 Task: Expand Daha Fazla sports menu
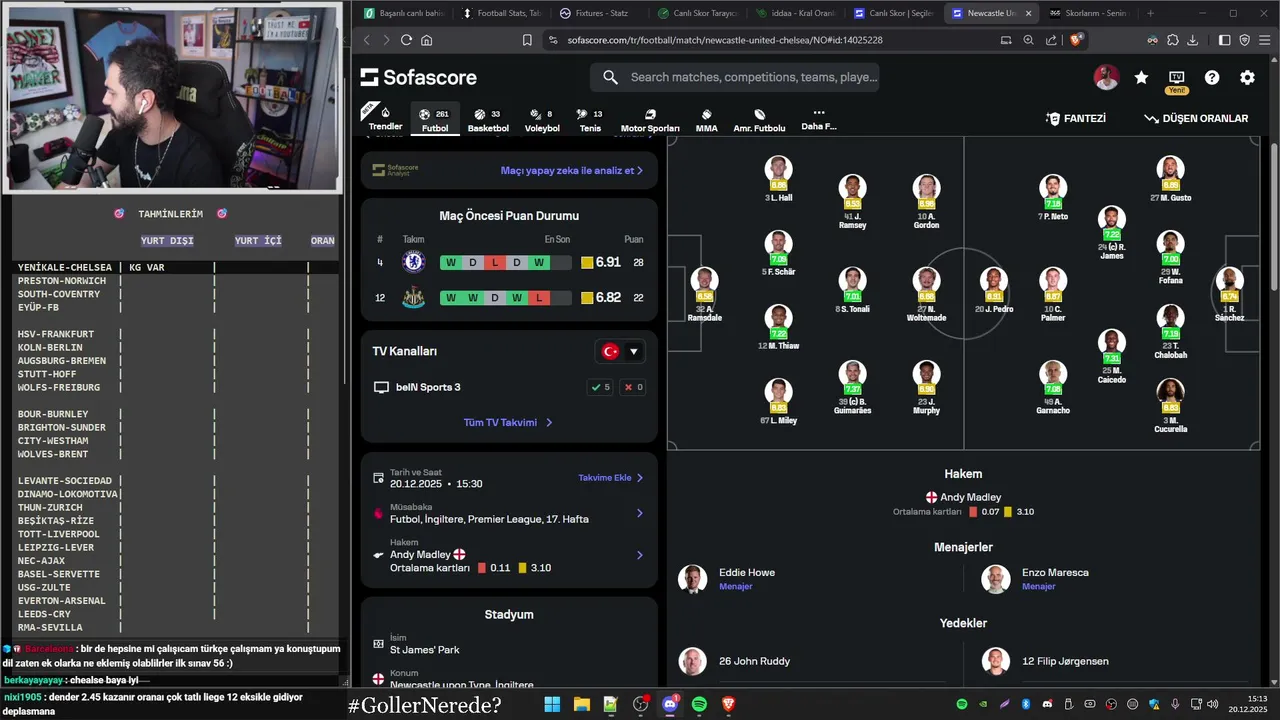coord(818,119)
